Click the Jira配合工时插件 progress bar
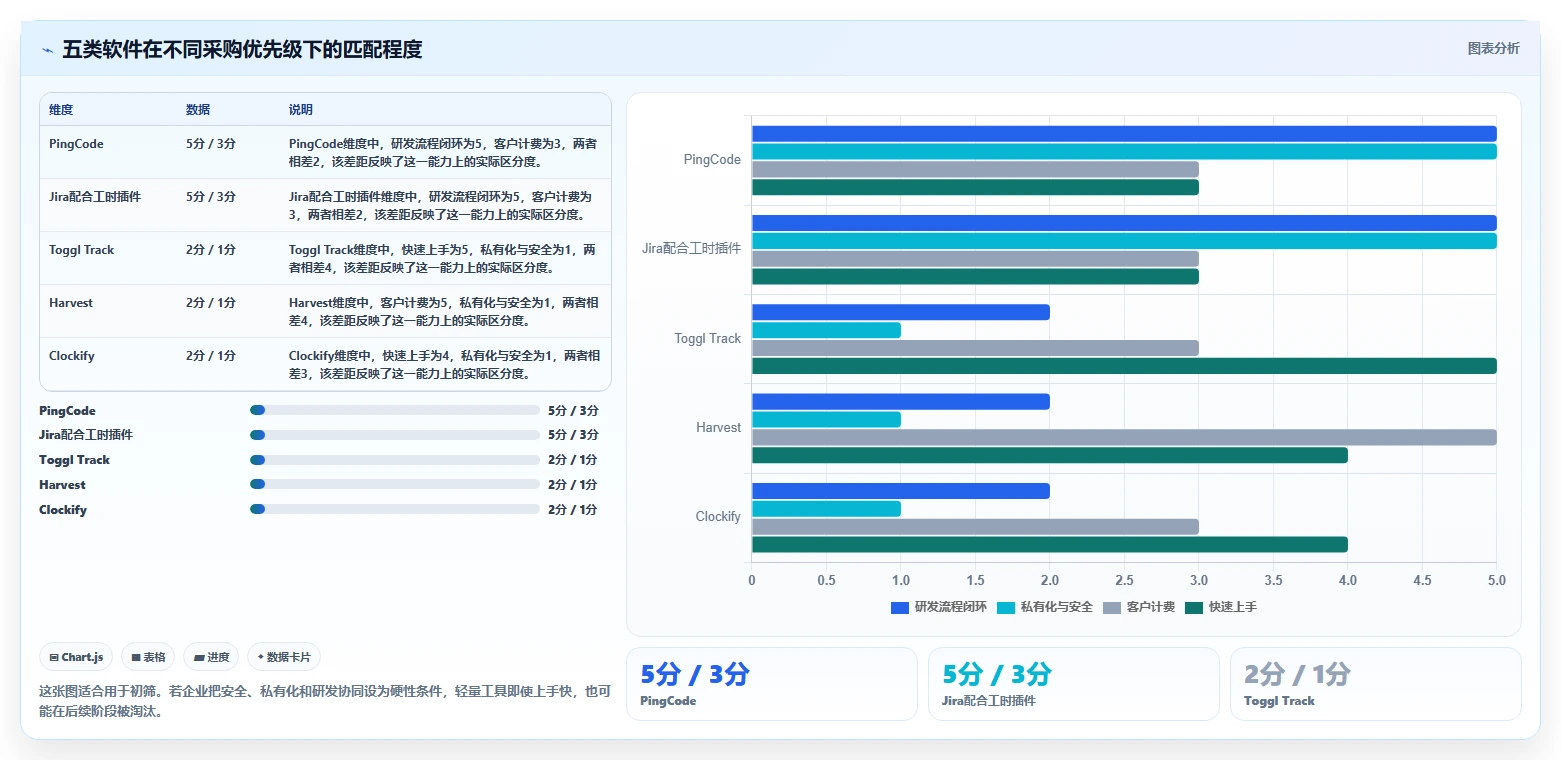The width and height of the screenshot is (1561, 760). [395, 435]
